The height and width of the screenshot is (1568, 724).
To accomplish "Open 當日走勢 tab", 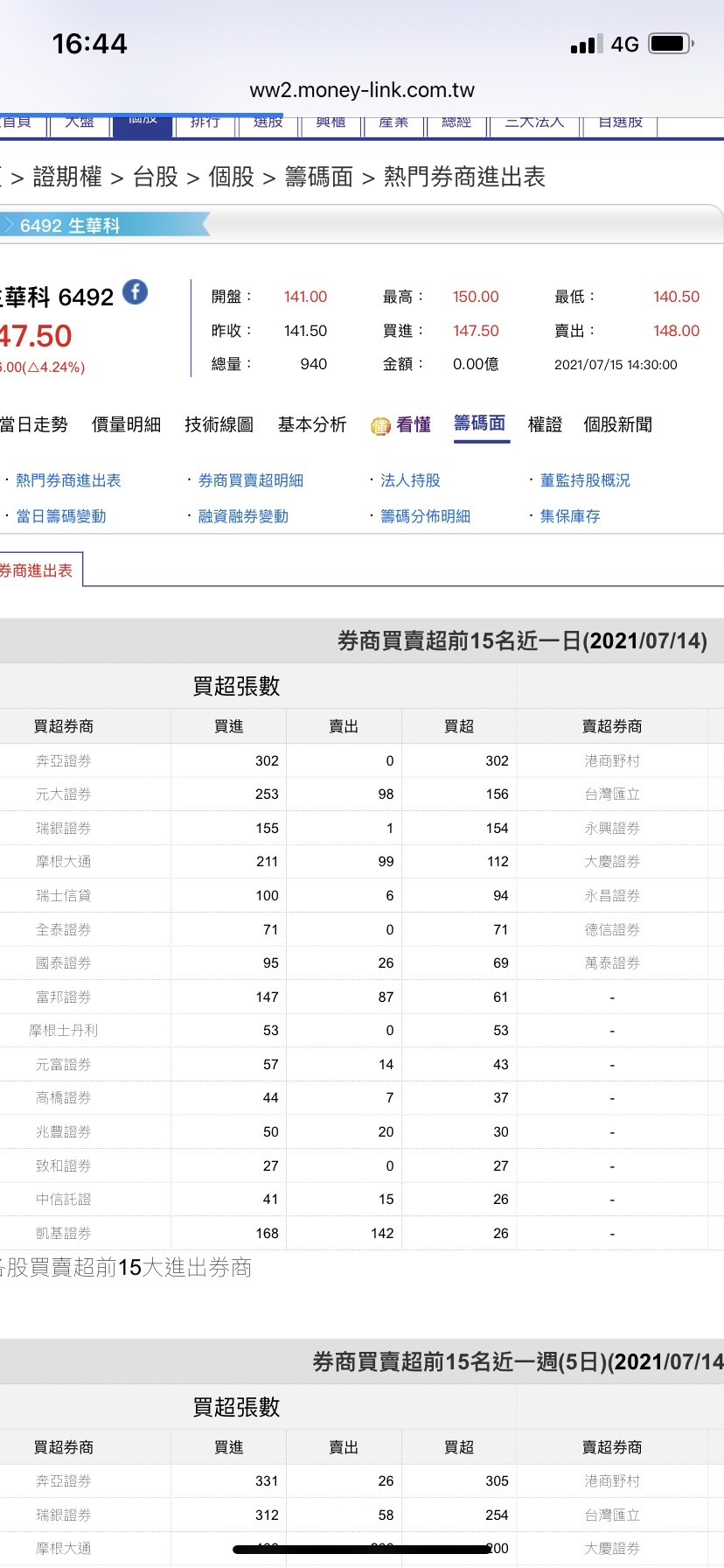I will 34,425.
